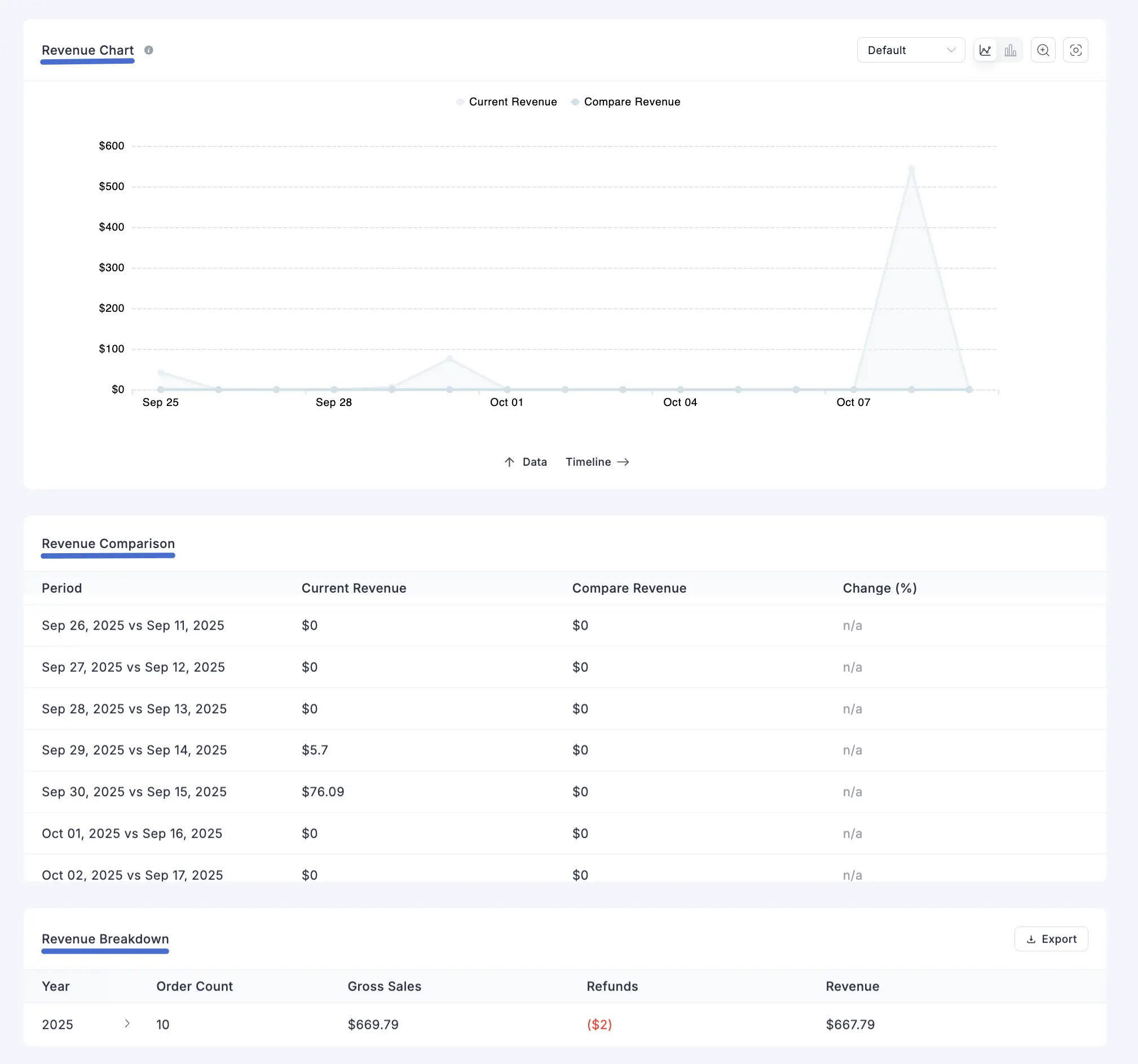
Task: Click the Data upload arrow icon
Action: [x=509, y=462]
